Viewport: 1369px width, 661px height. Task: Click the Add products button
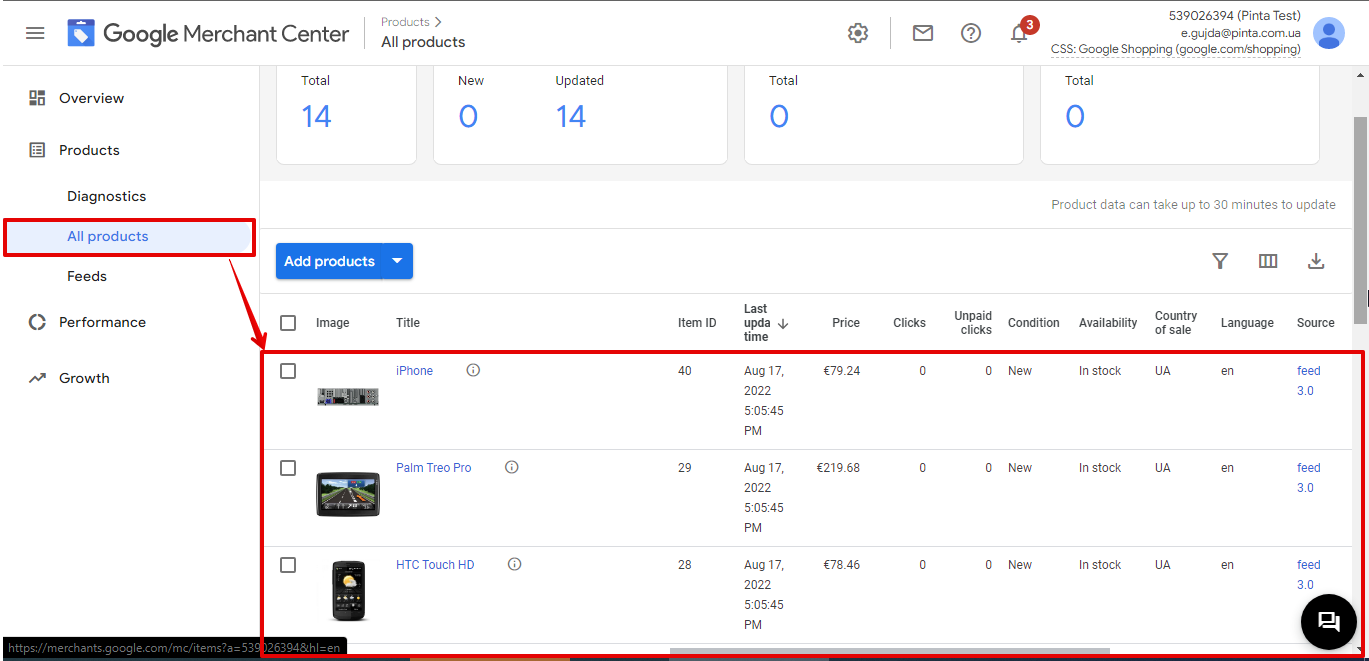click(329, 261)
